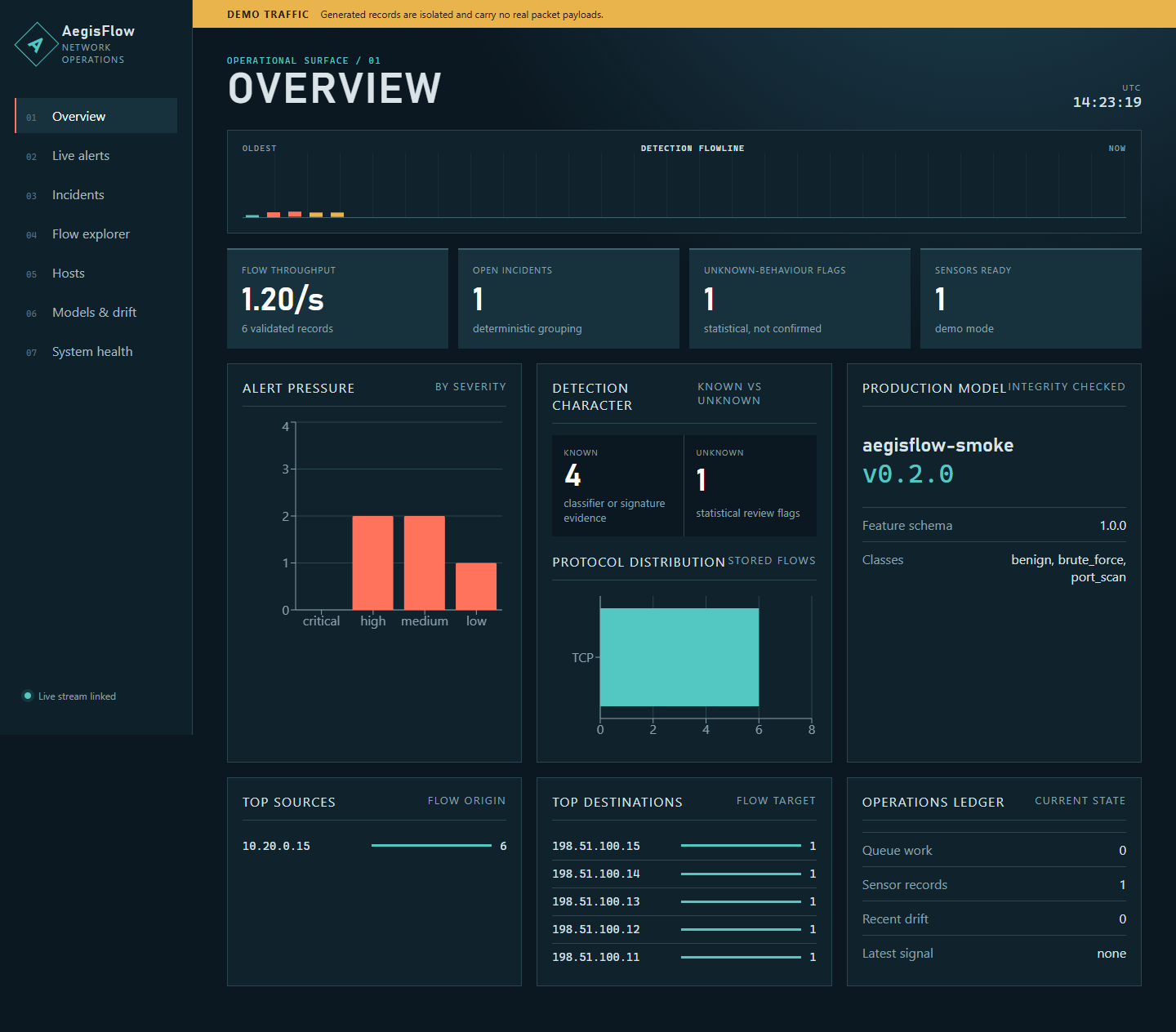This screenshot has width=1176, height=1032.
Task: Click the Sensors Ready card
Action: (x=1031, y=299)
